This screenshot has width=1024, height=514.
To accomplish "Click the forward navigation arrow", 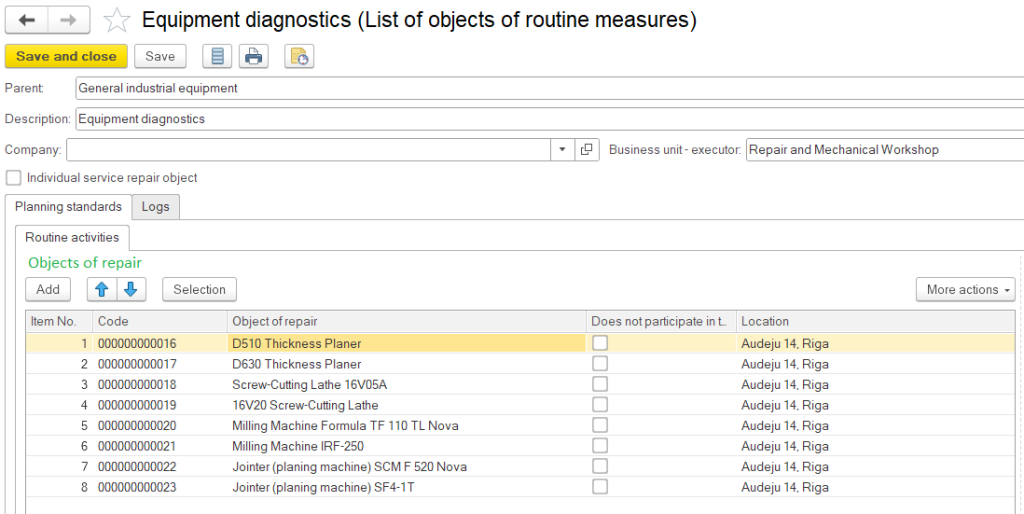I will (x=68, y=20).
